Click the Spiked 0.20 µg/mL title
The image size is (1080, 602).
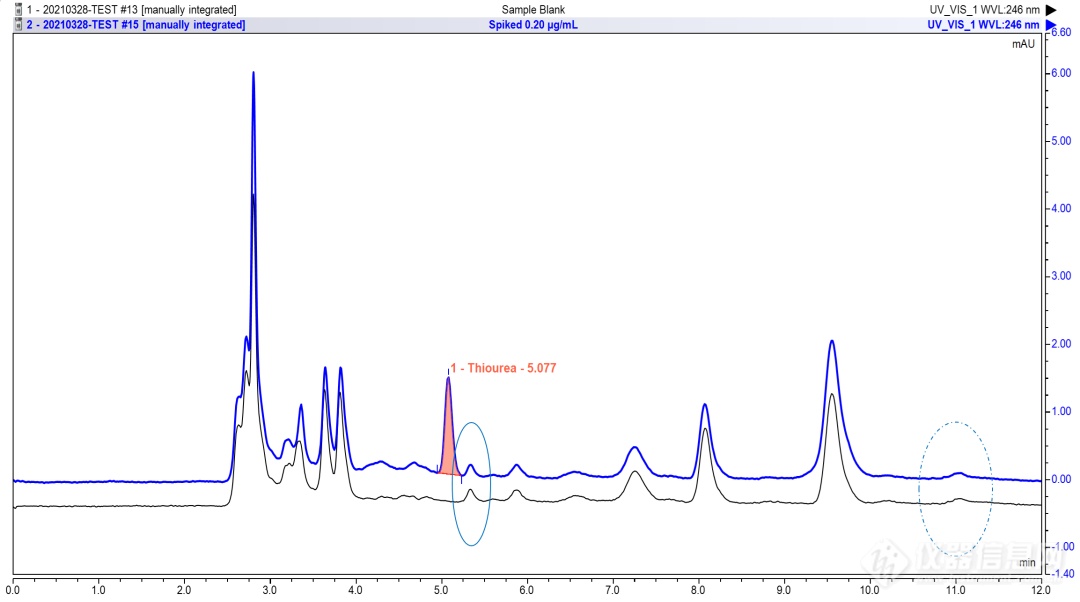tap(533, 25)
